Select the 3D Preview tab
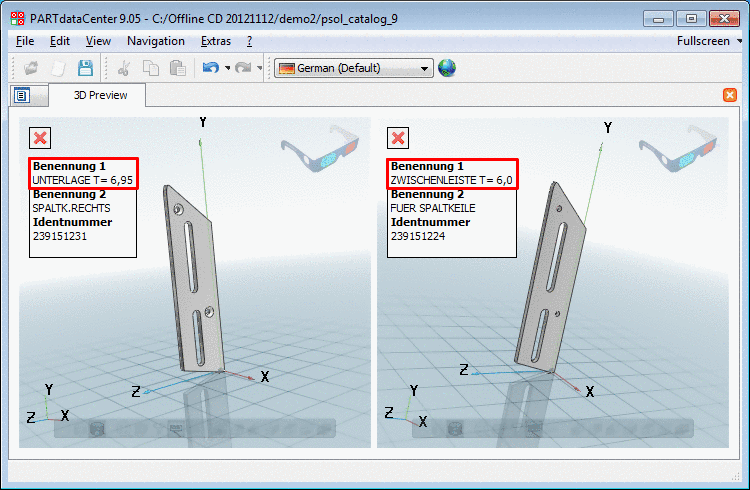 click(x=100, y=95)
